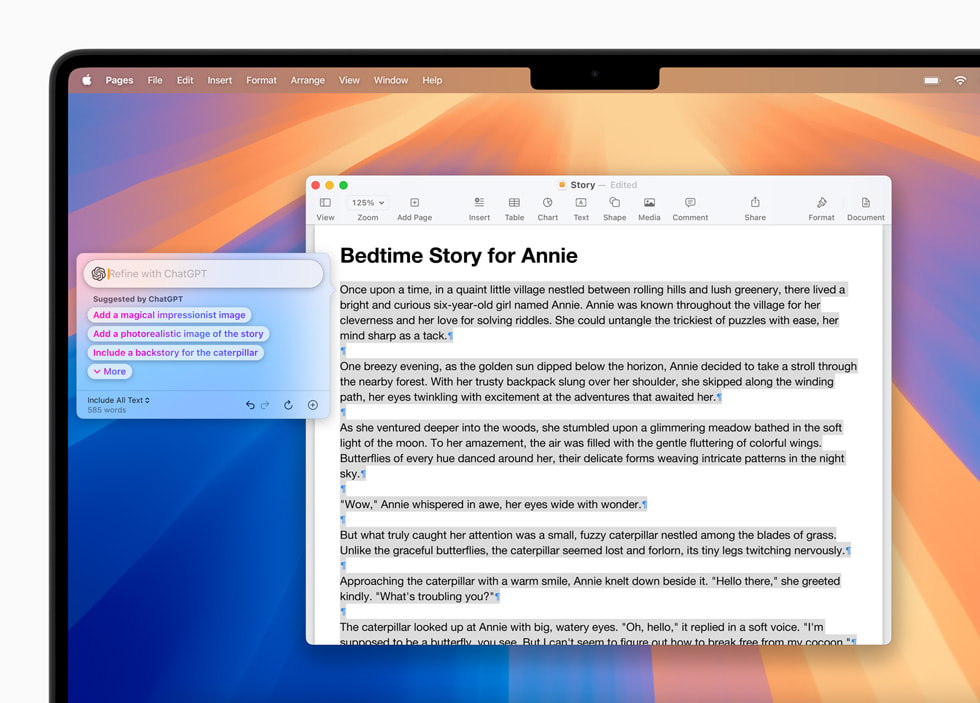Choose 'Include a backstory for the caterpillar'
Screen dimensions: 980x703
(x=176, y=352)
